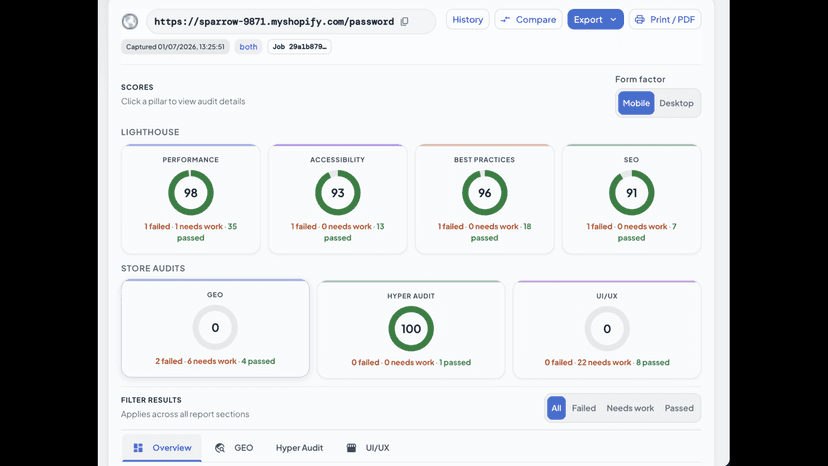
Task: Switch form factor to Desktop
Action: click(676, 103)
